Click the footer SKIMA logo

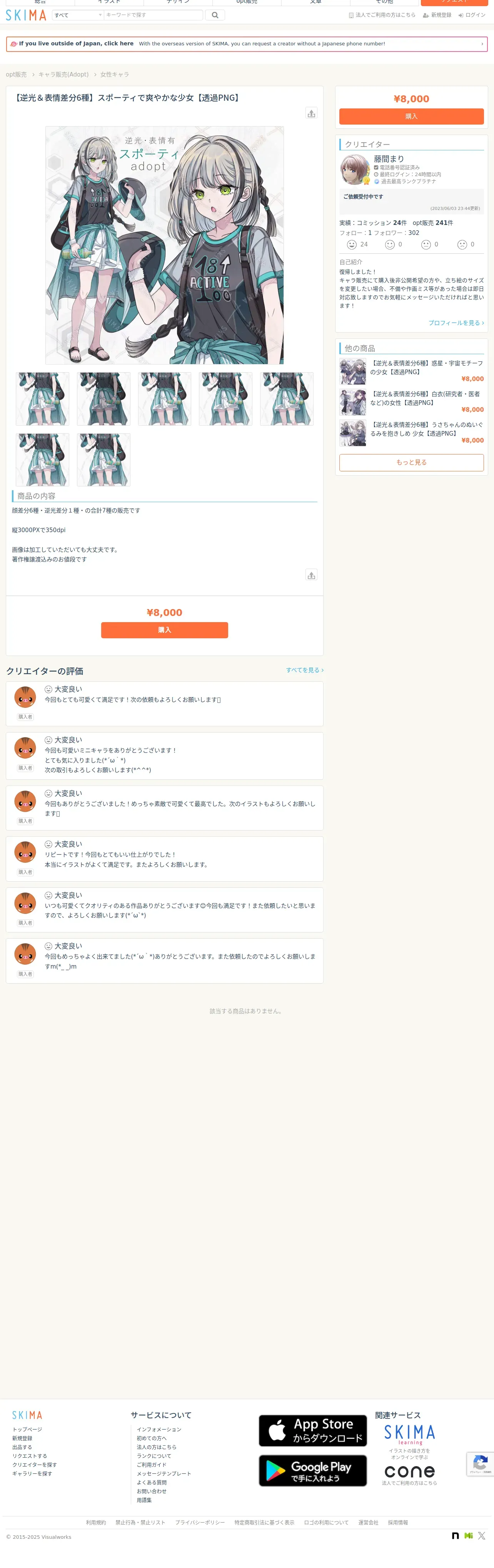tap(27, 1415)
